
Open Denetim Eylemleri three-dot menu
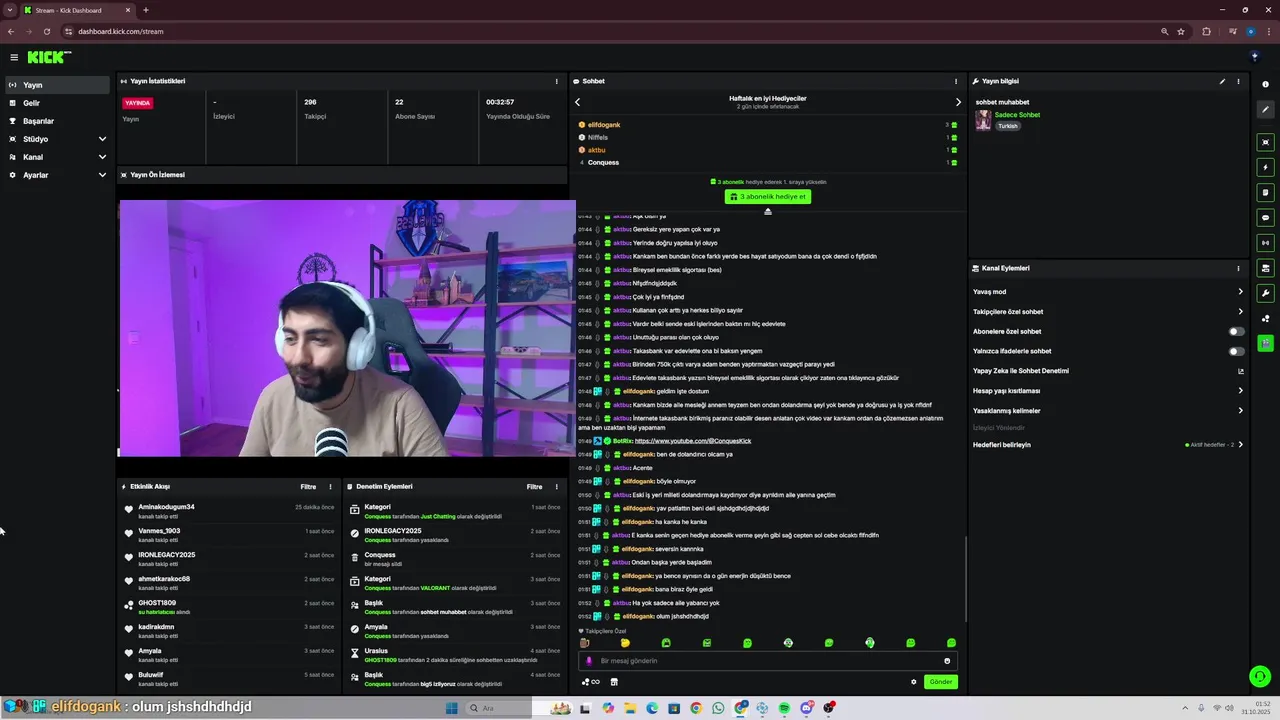tap(557, 487)
